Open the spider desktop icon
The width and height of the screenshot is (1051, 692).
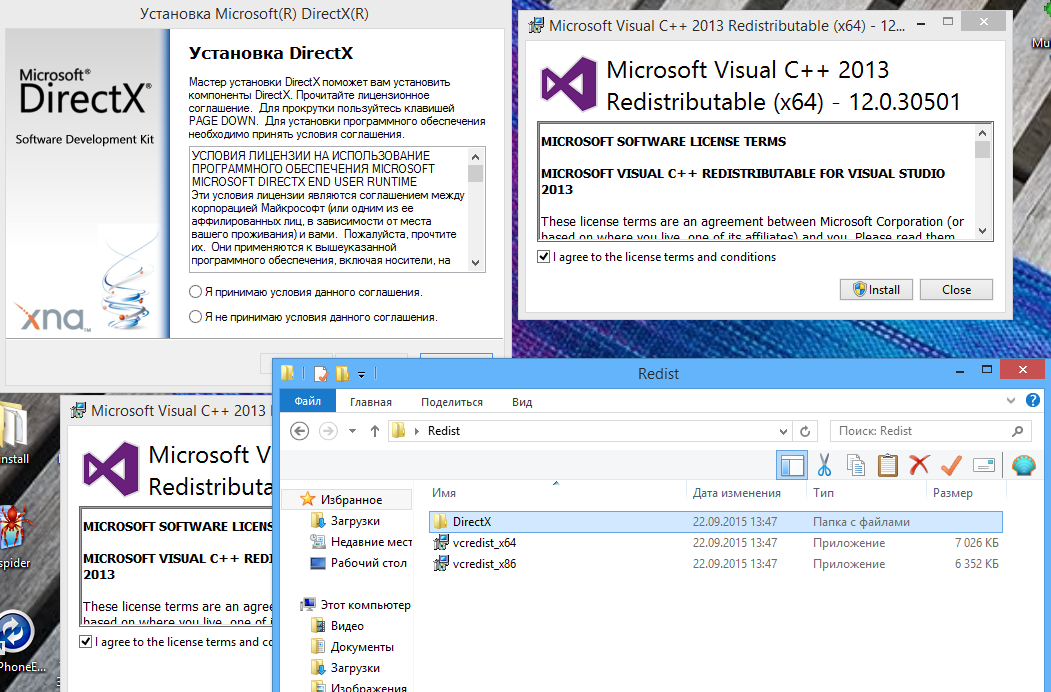pyautogui.click(x=15, y=527)
